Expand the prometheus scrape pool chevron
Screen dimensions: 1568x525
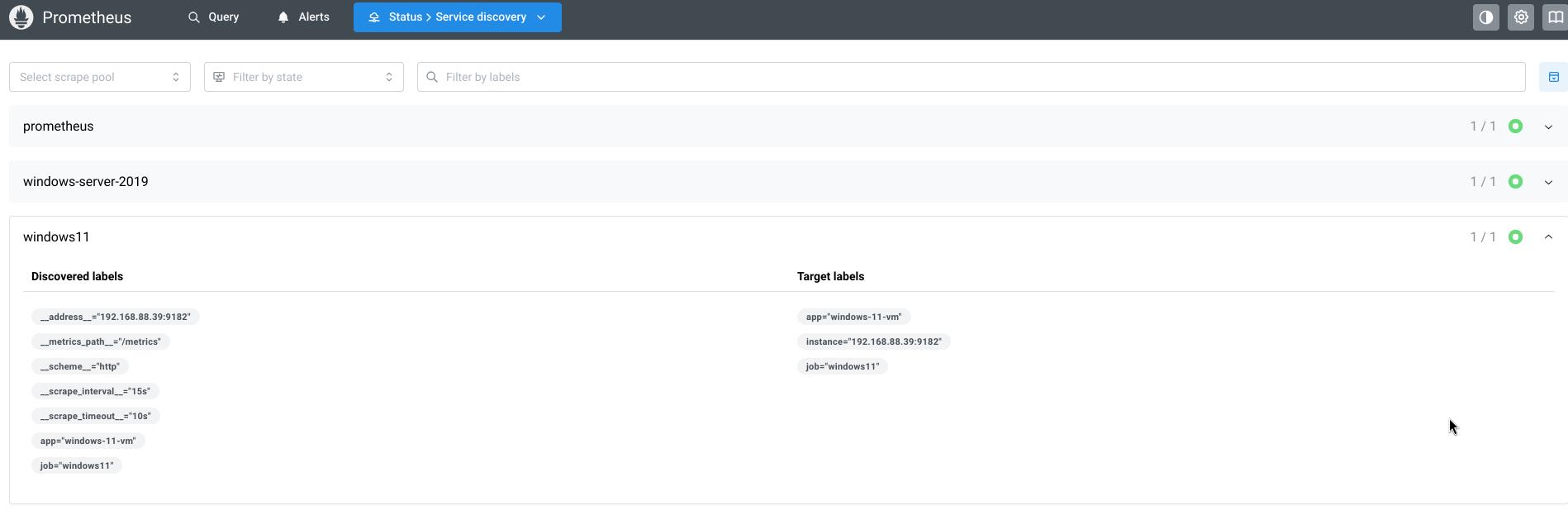[1548, 126]
